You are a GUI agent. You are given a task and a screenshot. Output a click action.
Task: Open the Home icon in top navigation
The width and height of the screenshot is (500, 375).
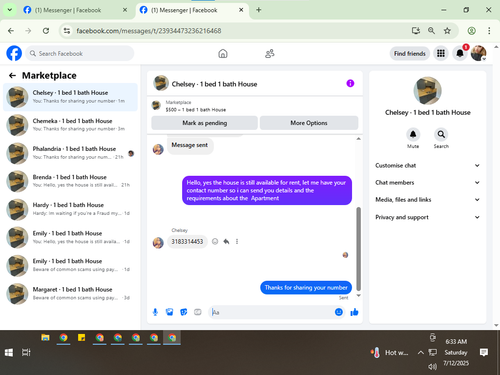coord(223,53)
